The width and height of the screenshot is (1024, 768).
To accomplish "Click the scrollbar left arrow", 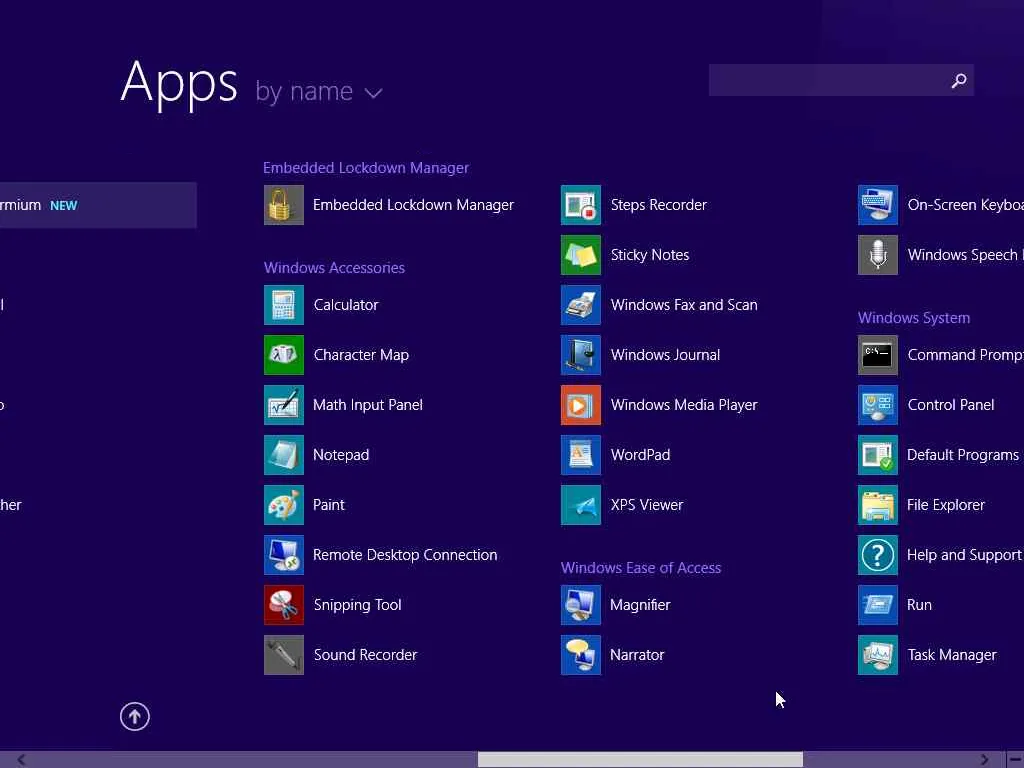I will point(21,760).
